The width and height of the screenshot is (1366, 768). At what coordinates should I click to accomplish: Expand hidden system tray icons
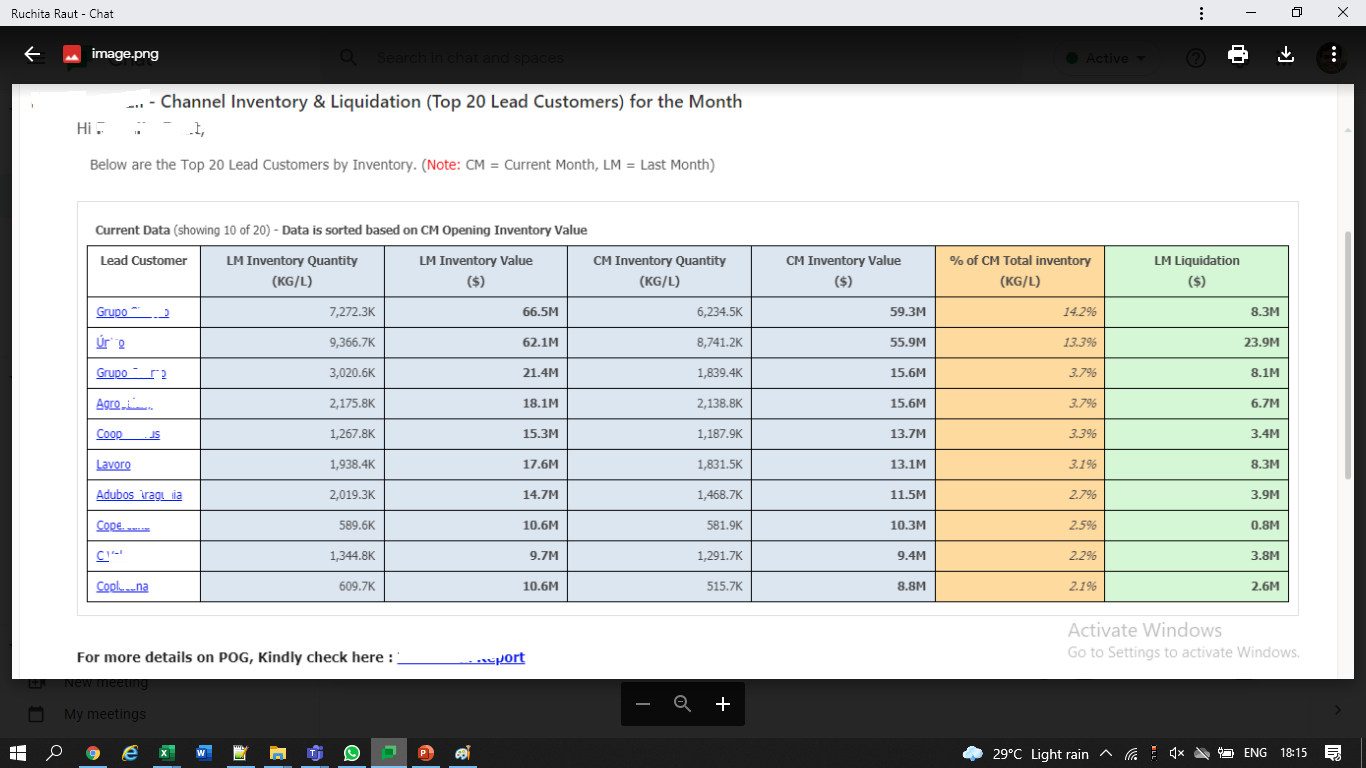pyautogui.click(x=1105, y=753)
